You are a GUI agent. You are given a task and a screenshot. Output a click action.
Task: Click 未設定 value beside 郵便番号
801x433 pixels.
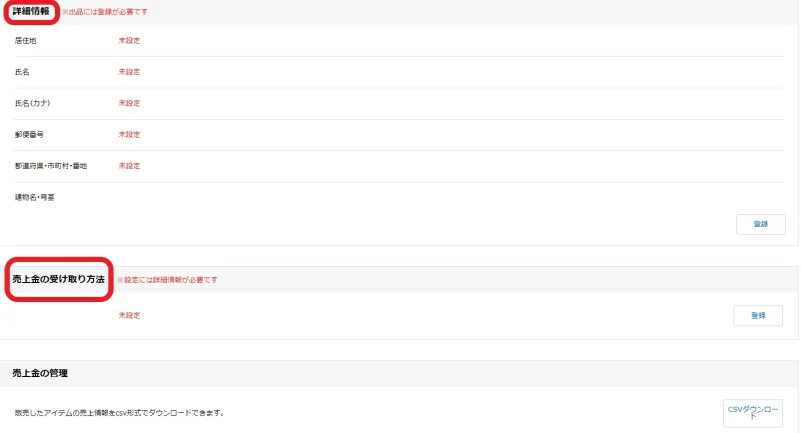point(129,134)
